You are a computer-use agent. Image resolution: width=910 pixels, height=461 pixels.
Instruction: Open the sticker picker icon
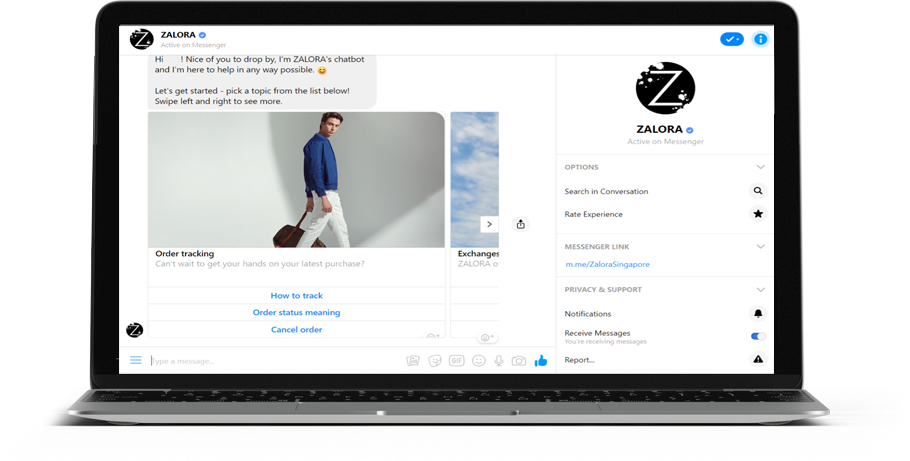pyautogui.click(x=435, y=361)
